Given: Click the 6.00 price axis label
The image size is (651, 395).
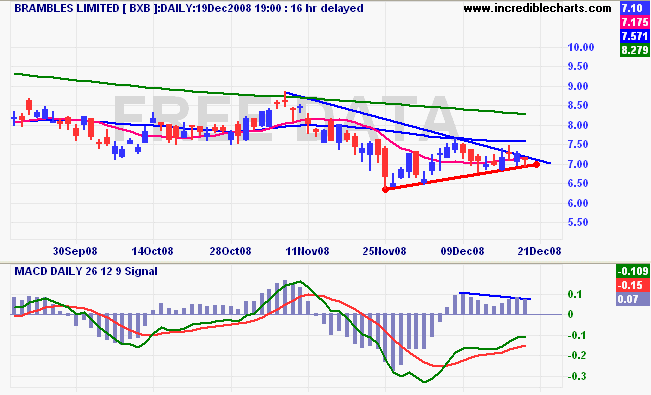Looking at the screenshot, I should [x=578, y=203].
